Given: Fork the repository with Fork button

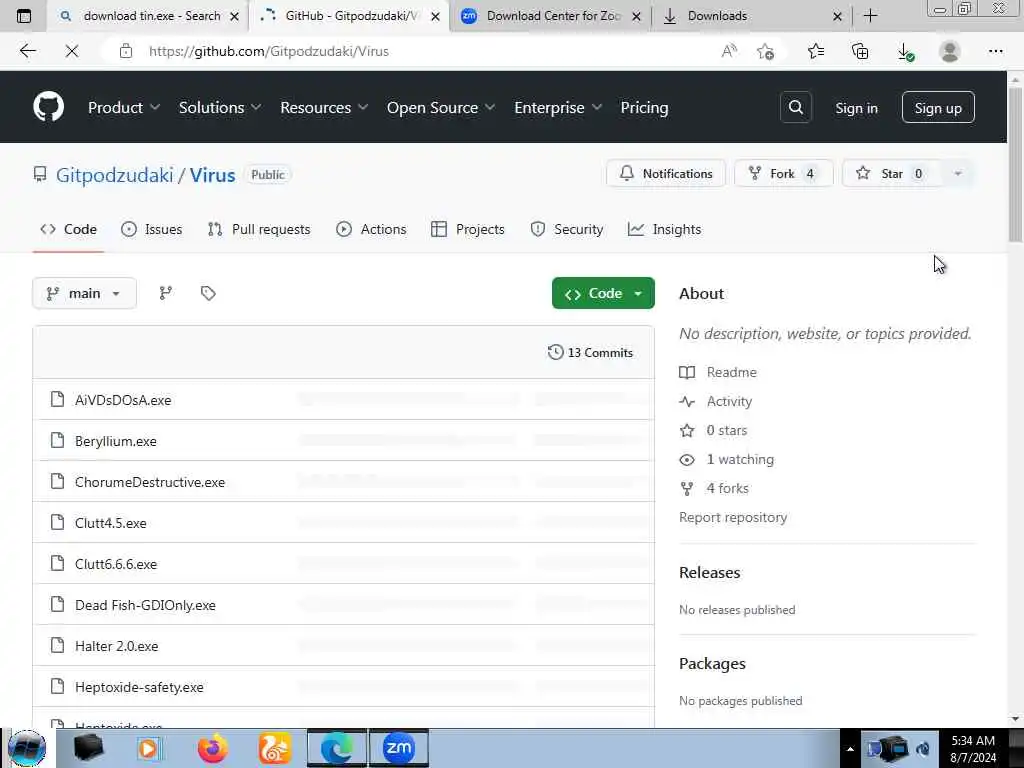Looking at the screenshot, I should coord(784,174).
